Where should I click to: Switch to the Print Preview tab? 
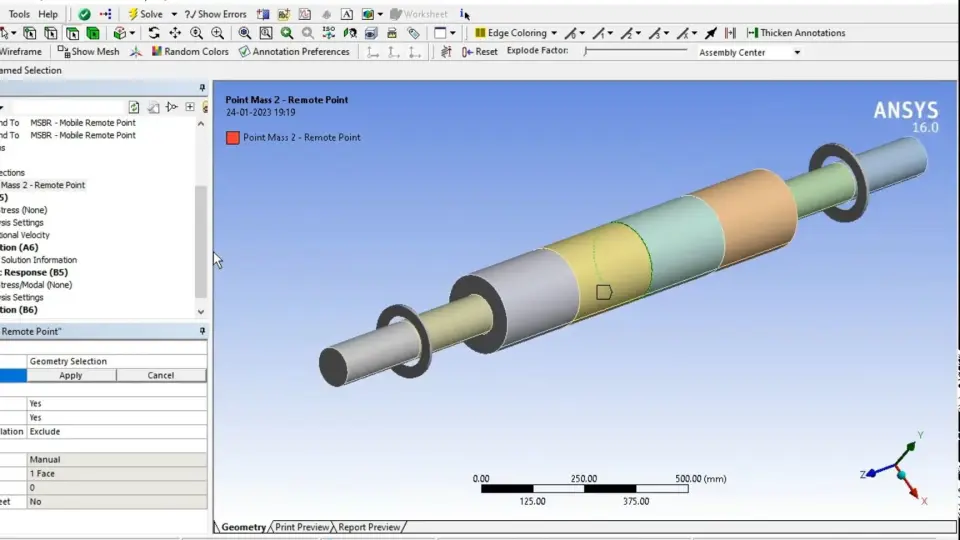click(302, 527)
